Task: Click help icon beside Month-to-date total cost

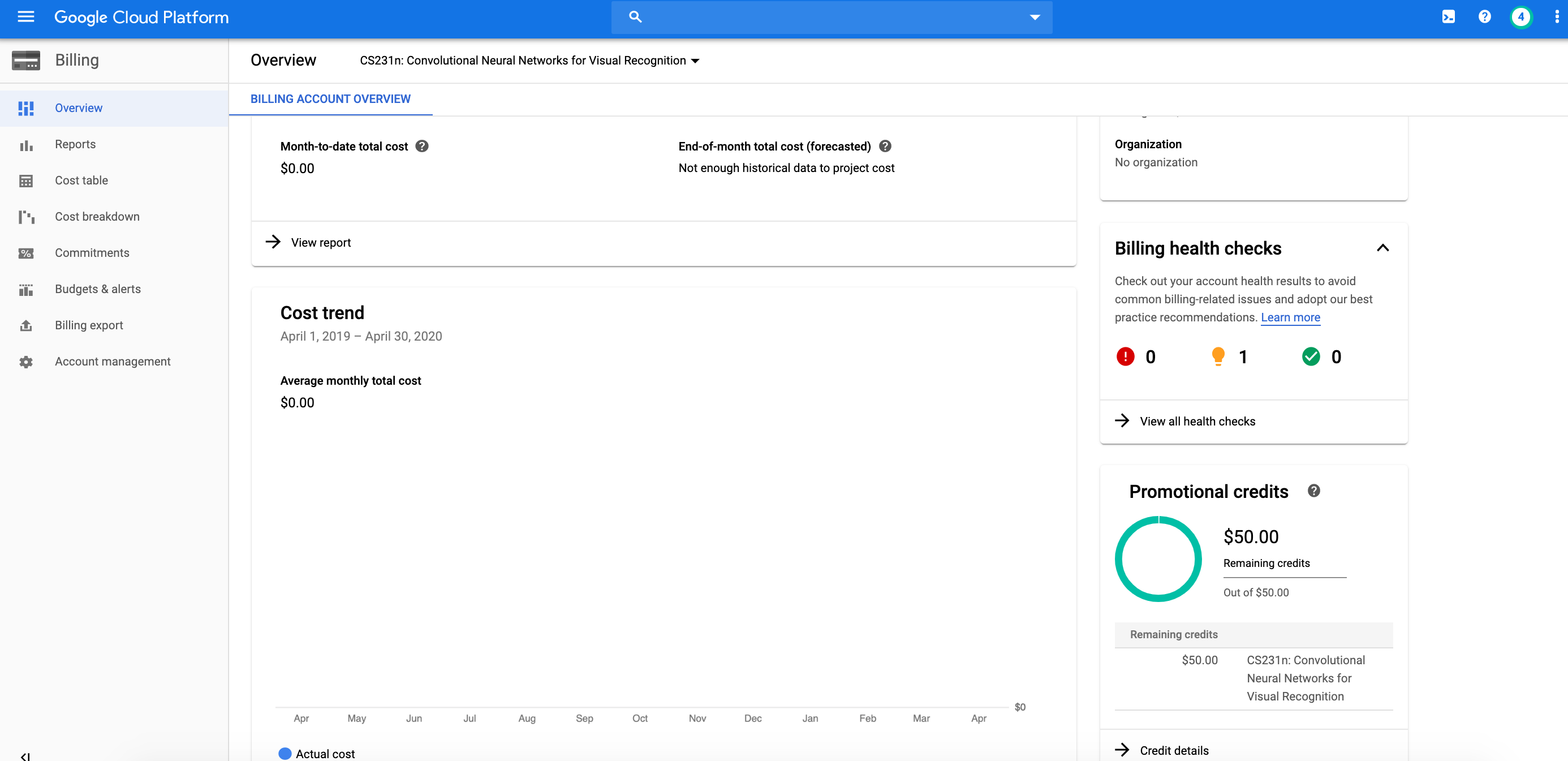Action: tap(422, 146)
